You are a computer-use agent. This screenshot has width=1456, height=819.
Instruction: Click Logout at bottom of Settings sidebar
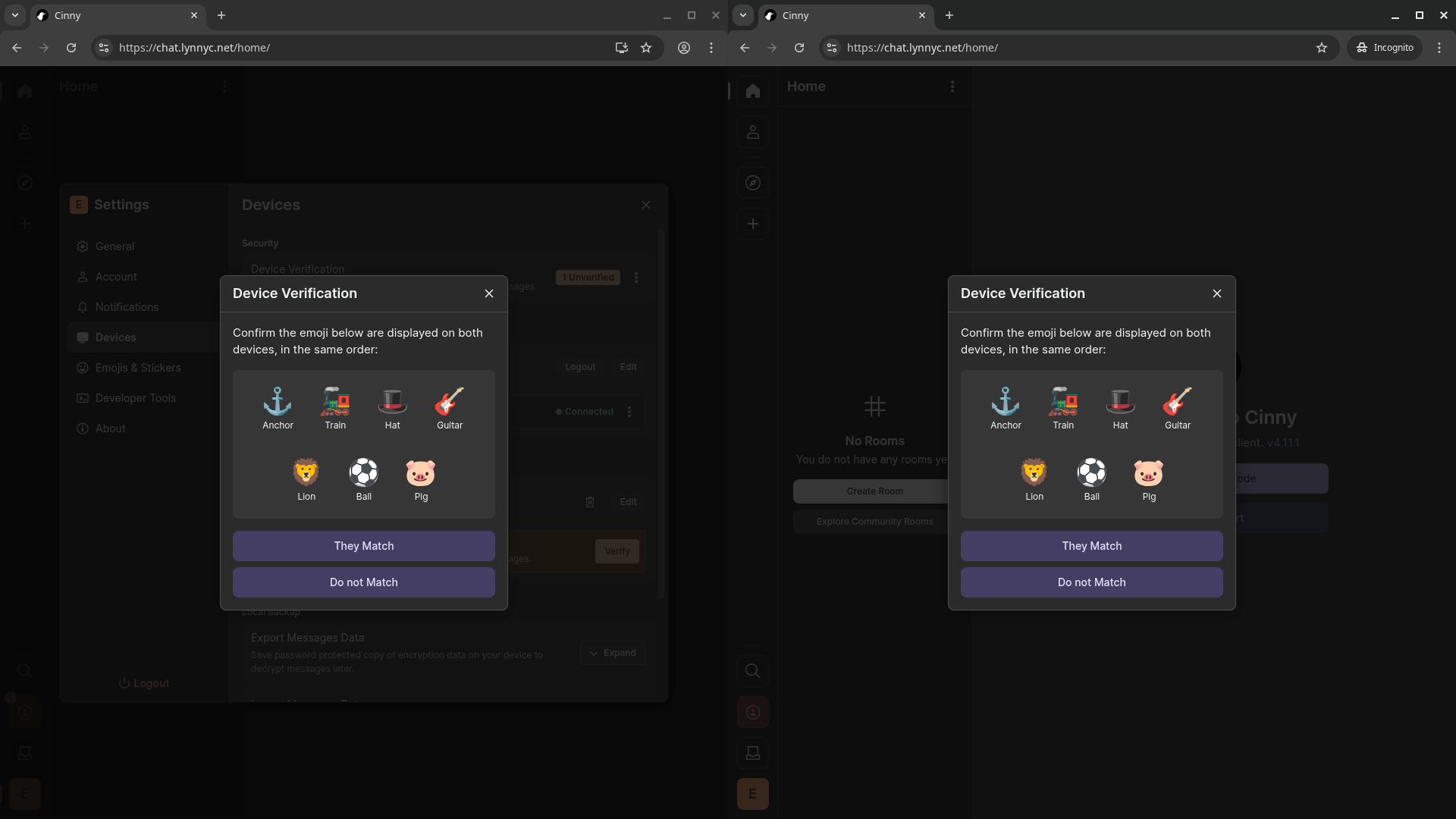pos(144,683)
